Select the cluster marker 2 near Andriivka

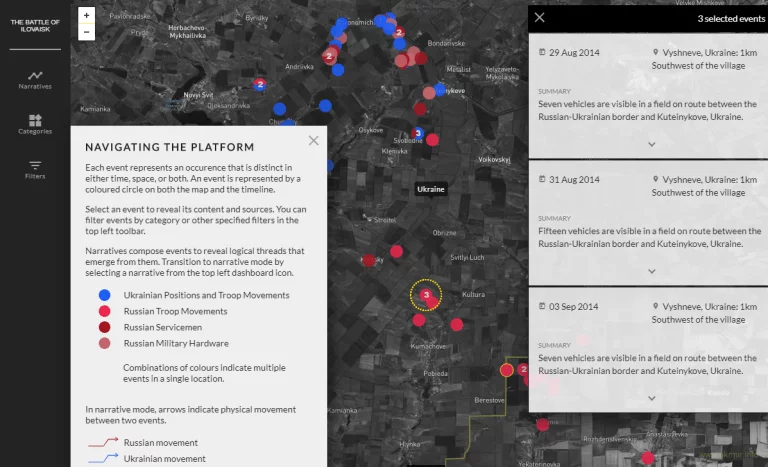click(x=329, y=56)
